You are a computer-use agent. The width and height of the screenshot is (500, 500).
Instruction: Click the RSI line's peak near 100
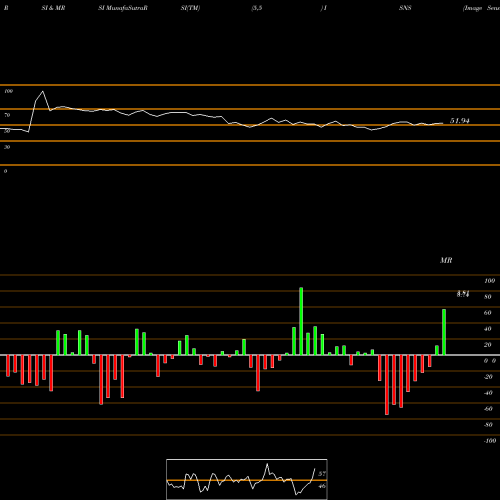coord(42,91)
